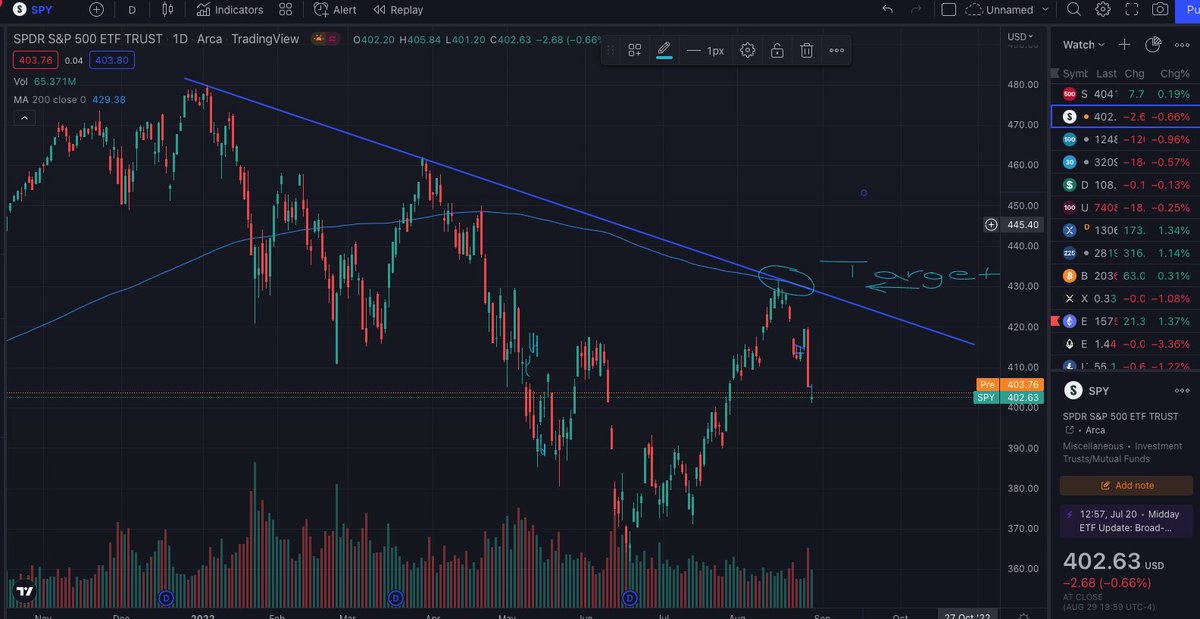
Task: Open watchlist more options menu
Action: (x=1184, y=44)
